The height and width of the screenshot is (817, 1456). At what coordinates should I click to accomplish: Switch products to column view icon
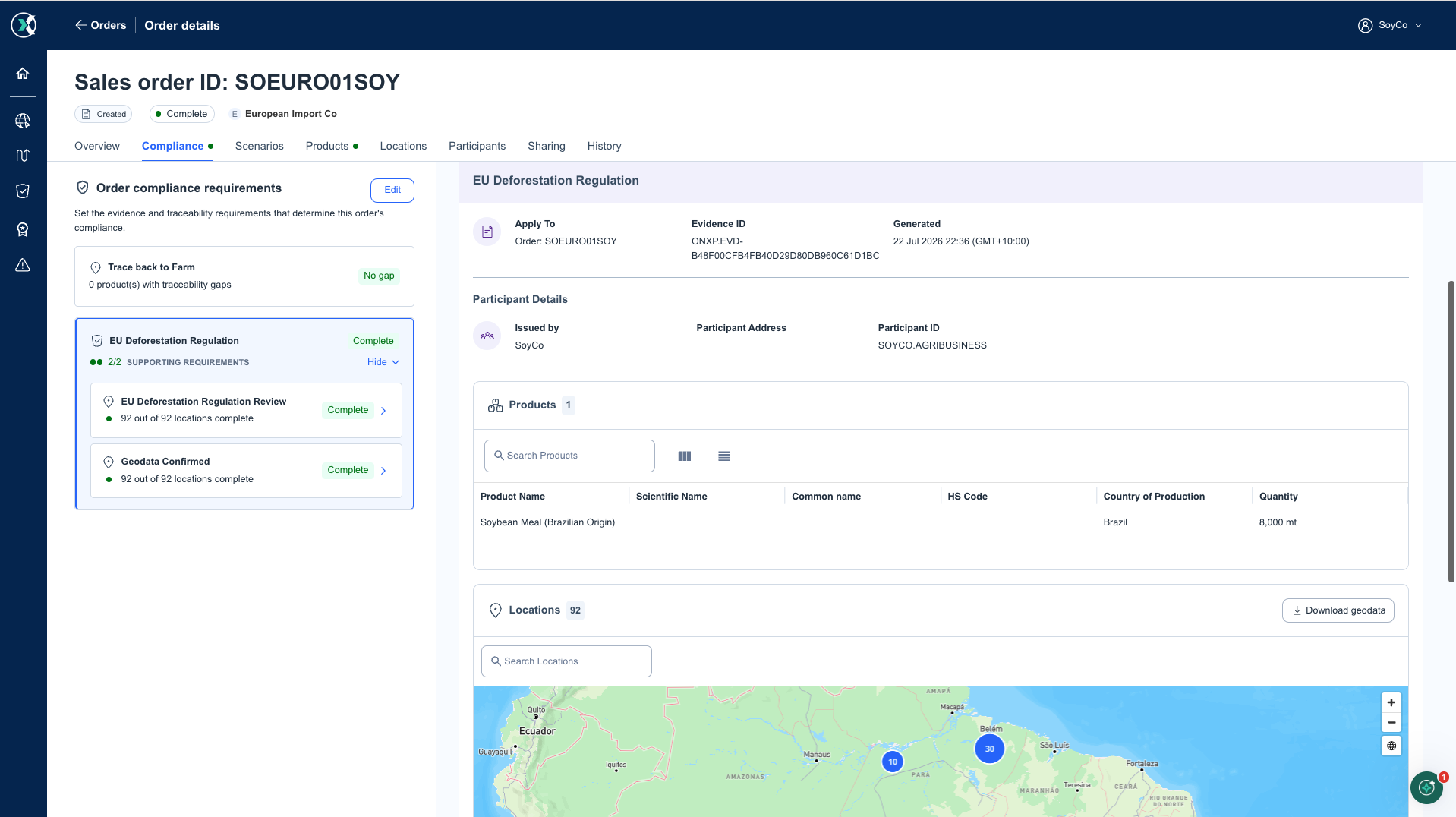pyautogui.click(x=685, y=456)
